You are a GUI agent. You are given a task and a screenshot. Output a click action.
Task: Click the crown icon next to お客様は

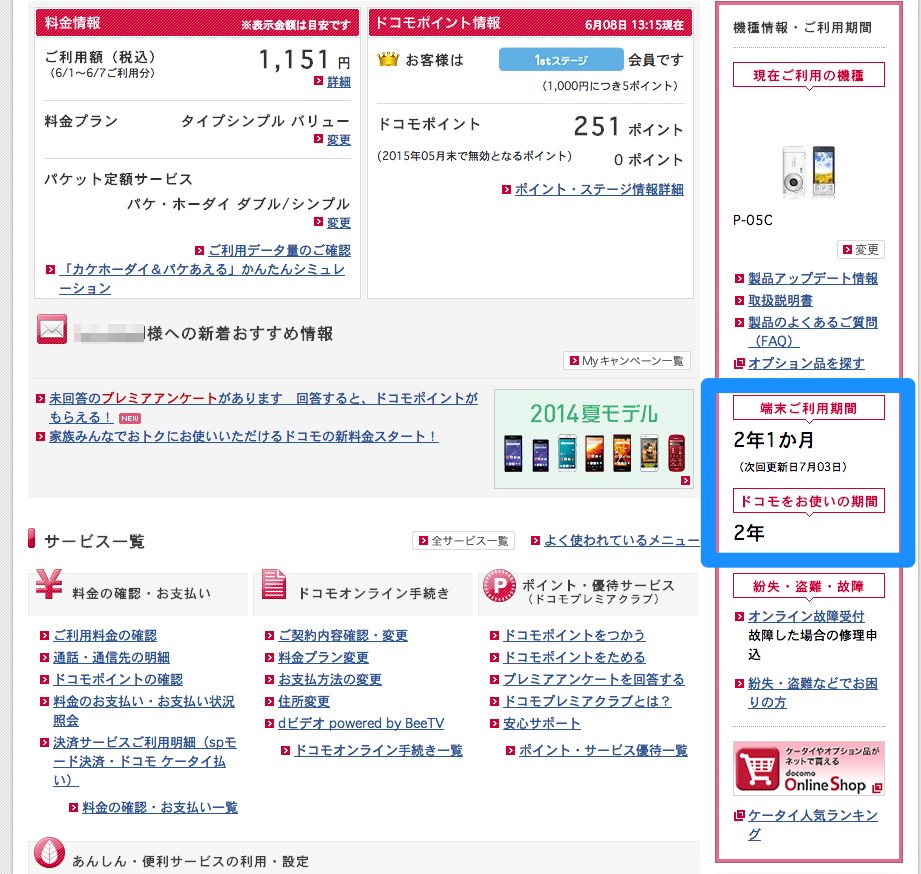388,59
